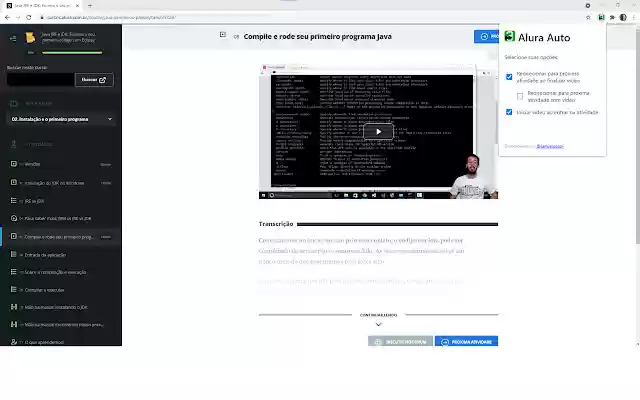Screen dimensions: 640x400
Task: Click the video thumbnail presenter area
Action: (x=473, y=176)
